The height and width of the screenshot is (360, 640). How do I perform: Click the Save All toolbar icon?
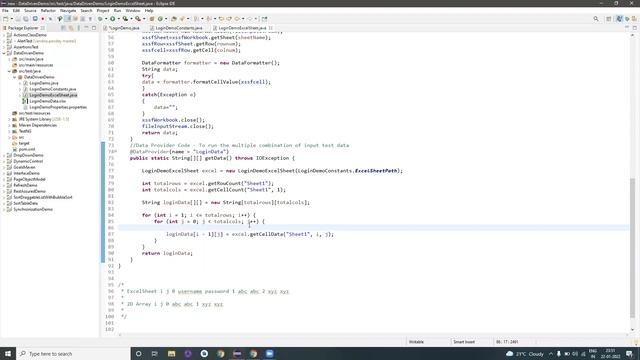pyautogui.click(x=26, y=19)
